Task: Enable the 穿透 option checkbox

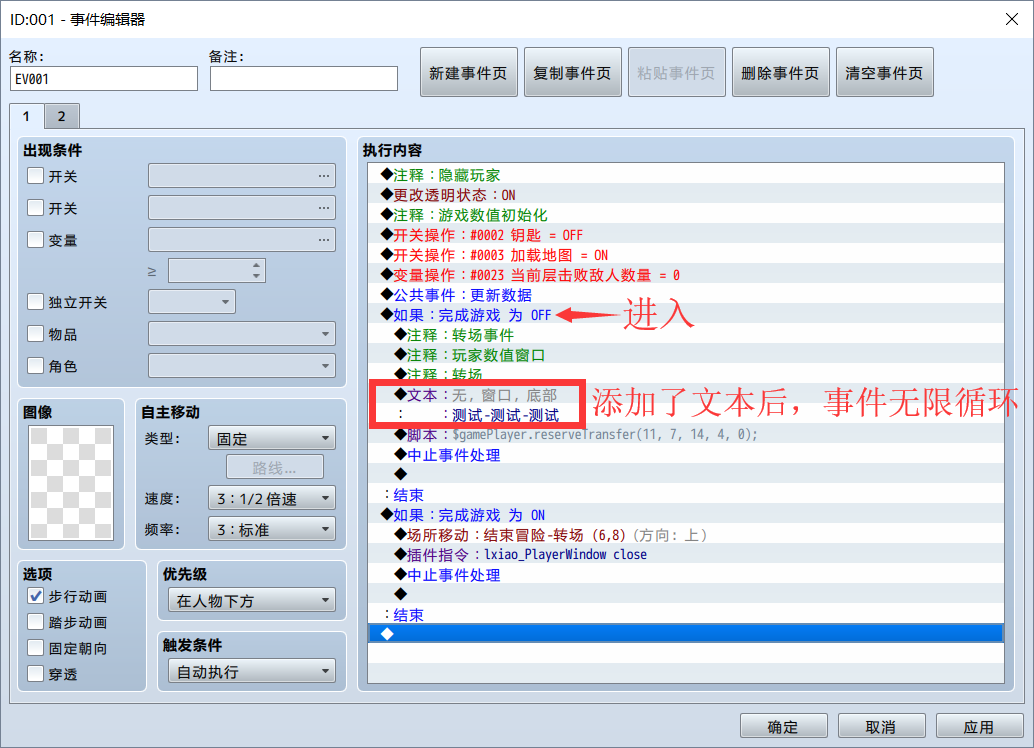Action: [36, 674]
